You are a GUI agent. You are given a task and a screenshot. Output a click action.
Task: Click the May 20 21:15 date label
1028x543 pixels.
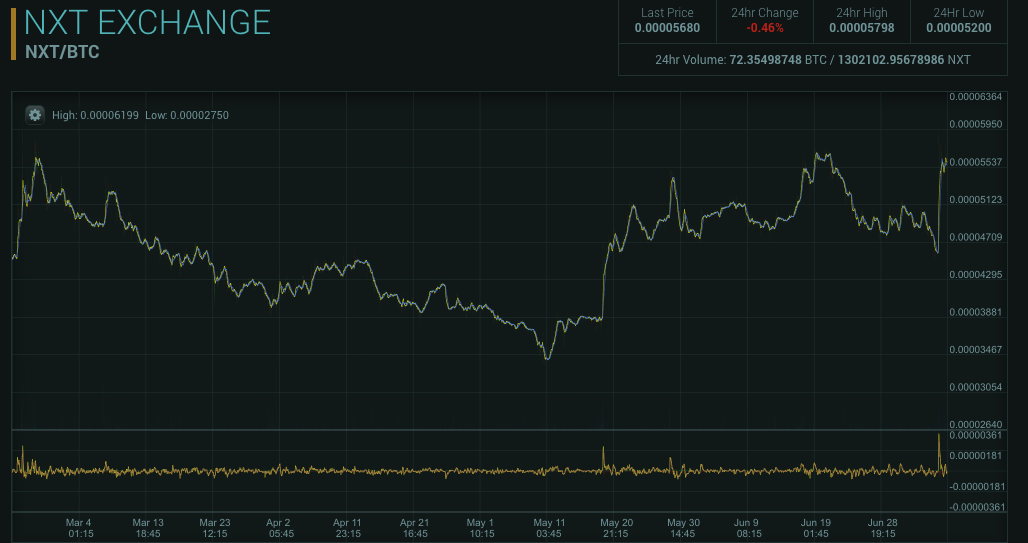click(616, 528)
